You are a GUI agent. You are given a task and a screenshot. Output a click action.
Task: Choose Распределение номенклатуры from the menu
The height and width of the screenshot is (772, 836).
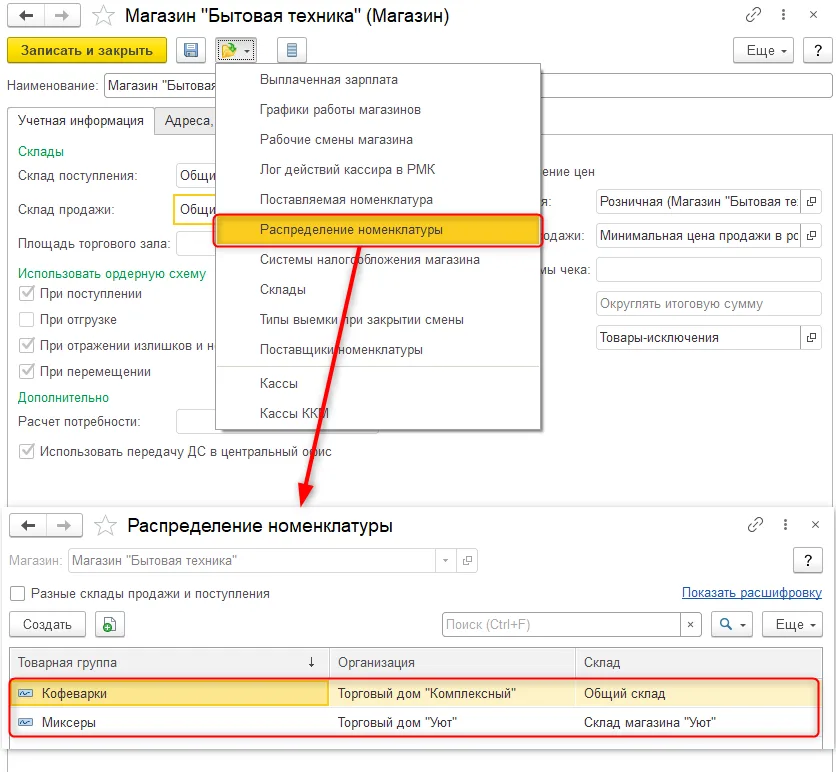(x=378, y=230)
